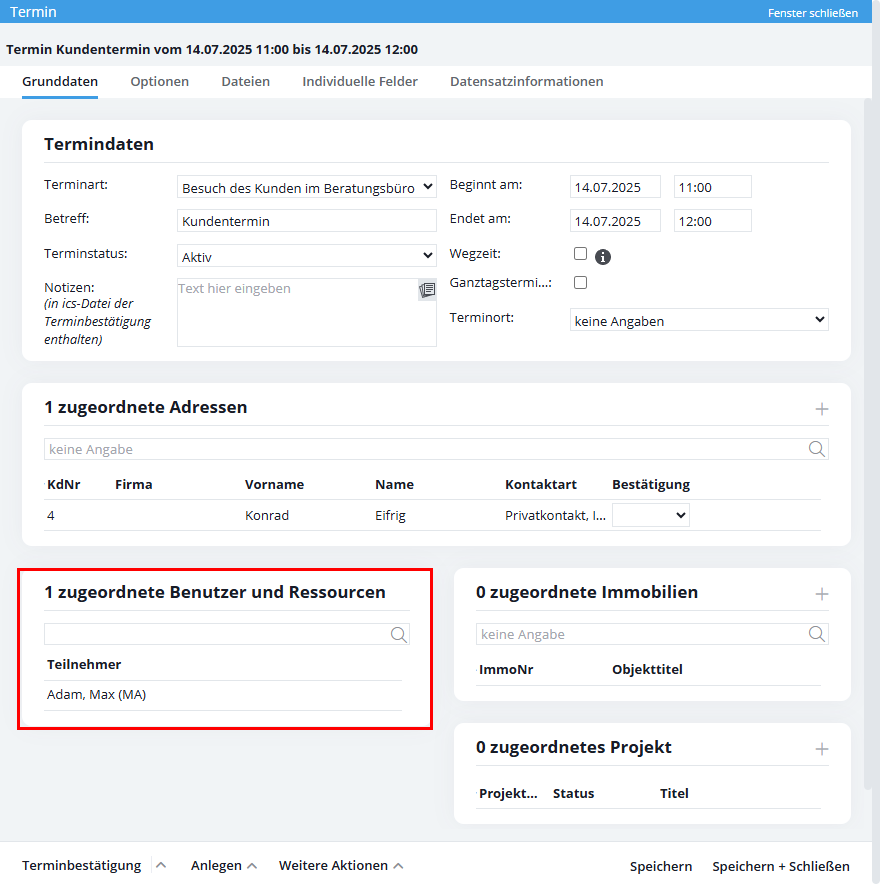Open the text templates icon next to Notizen
The width and height of the screenshot is (880, 886).
pyautogui.click(x=427, y=289)
